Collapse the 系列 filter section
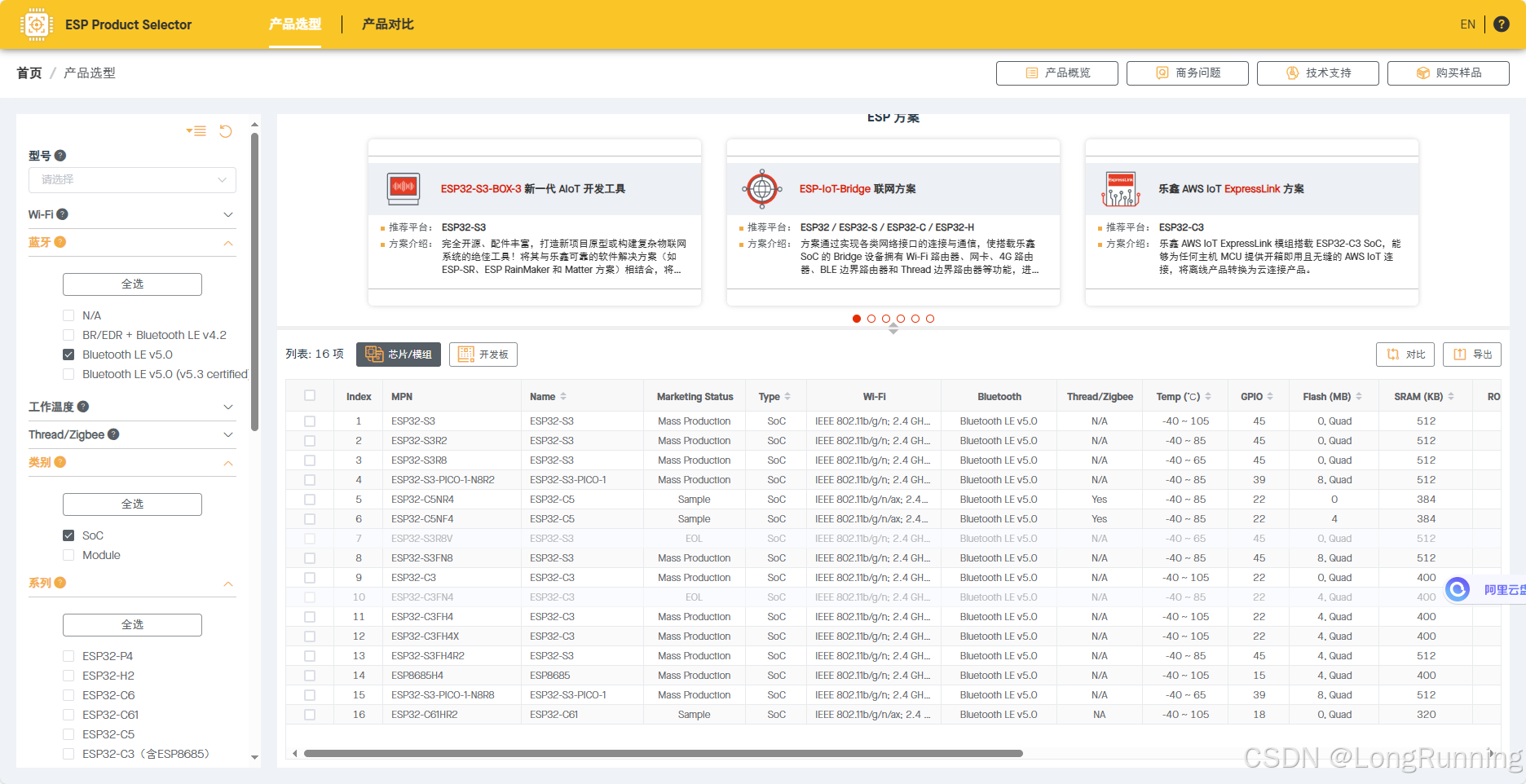 [x=228, y=584]
